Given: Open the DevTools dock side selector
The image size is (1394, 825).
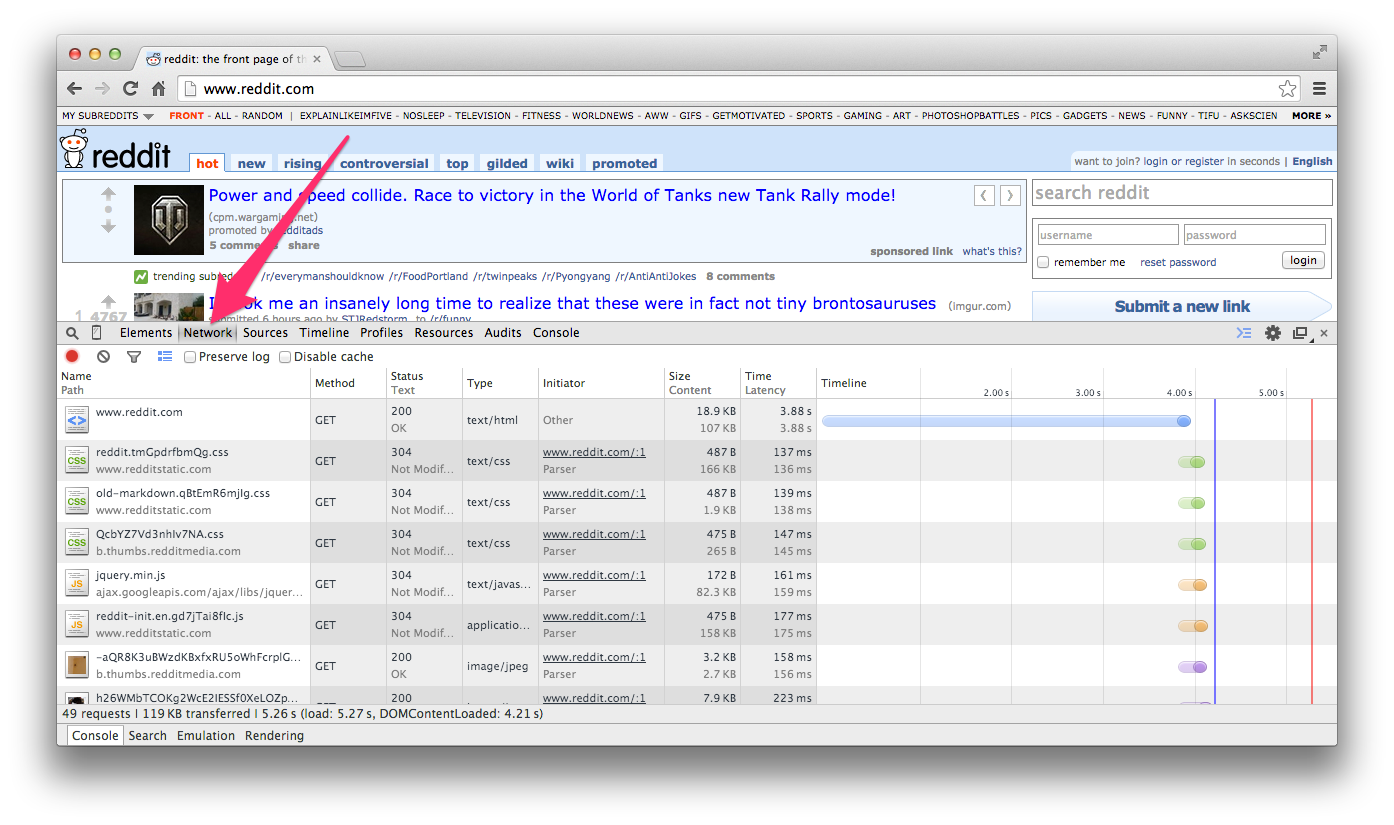Looking at the screenshot, I should [x=1300, y=333].
